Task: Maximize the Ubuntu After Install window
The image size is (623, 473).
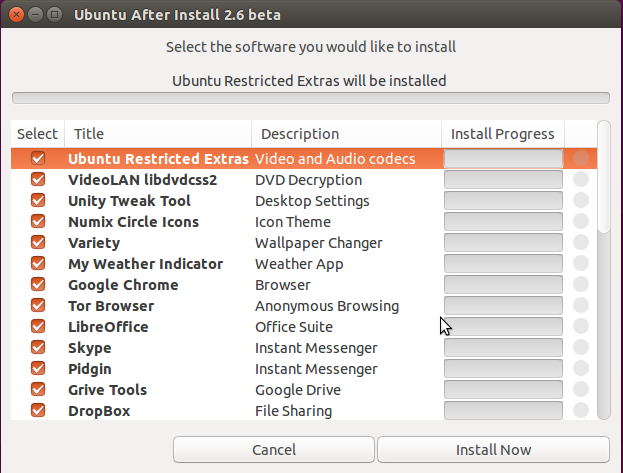Action: tap(54, 15)
